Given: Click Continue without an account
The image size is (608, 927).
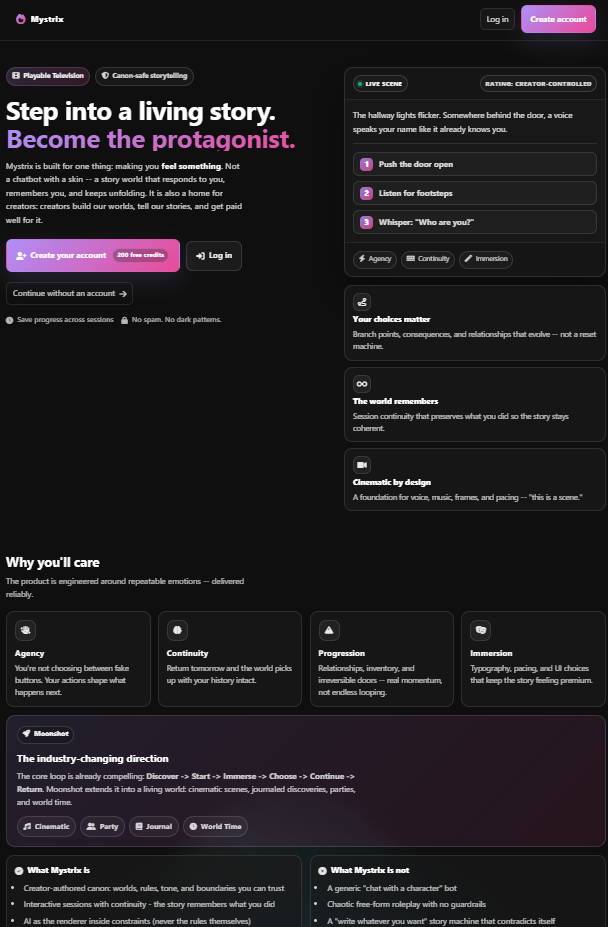Looking at the screenshot, I should (x=69, y=293).
